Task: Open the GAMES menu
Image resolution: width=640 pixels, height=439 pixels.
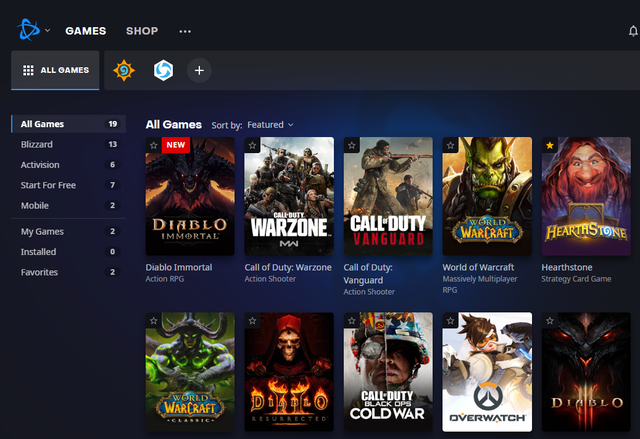Action: pos(86,31)
